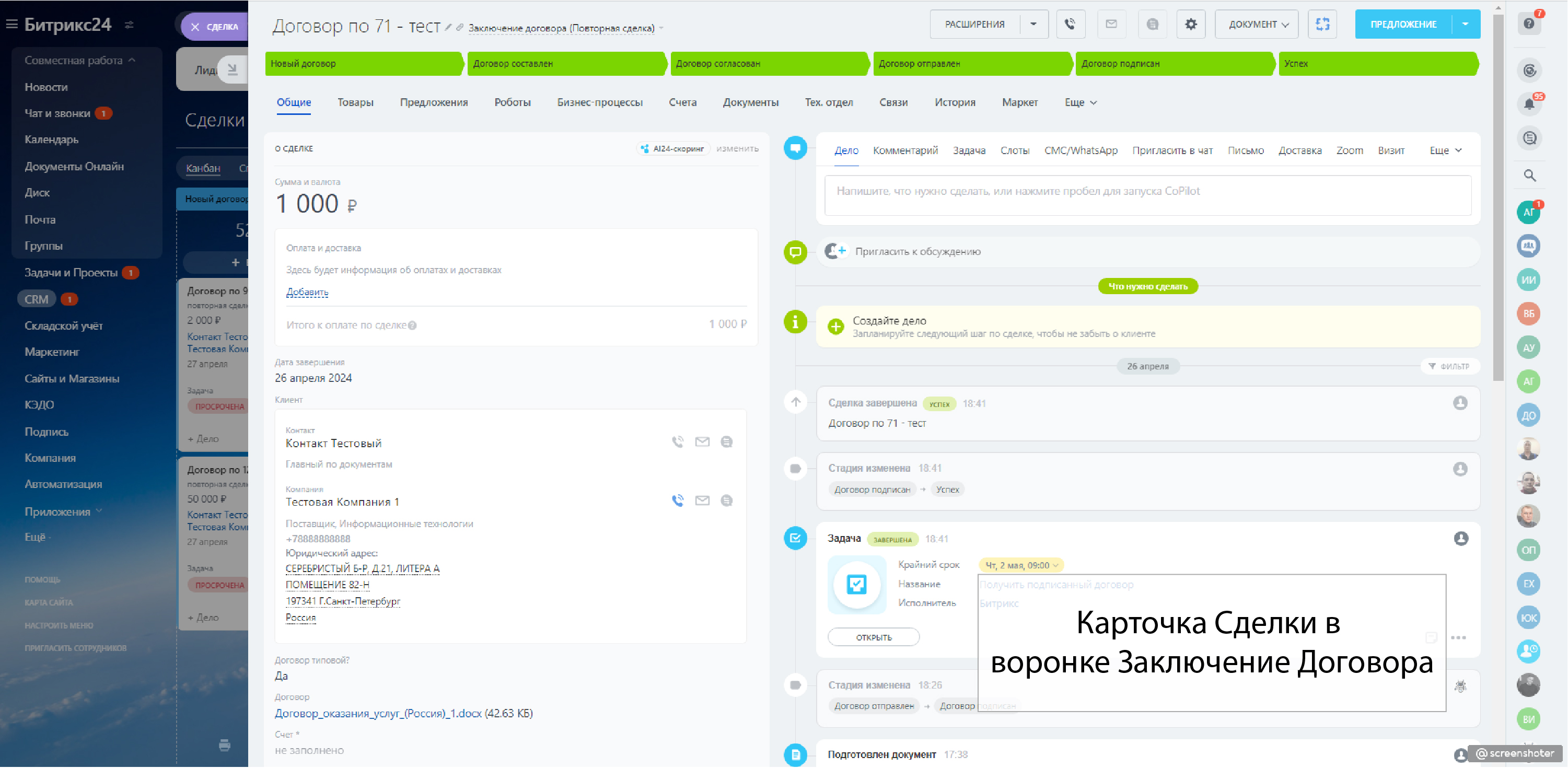The image size is (1568, 768).
Task: Open the Комментарий tab in timeline
Action: point(905,150)
